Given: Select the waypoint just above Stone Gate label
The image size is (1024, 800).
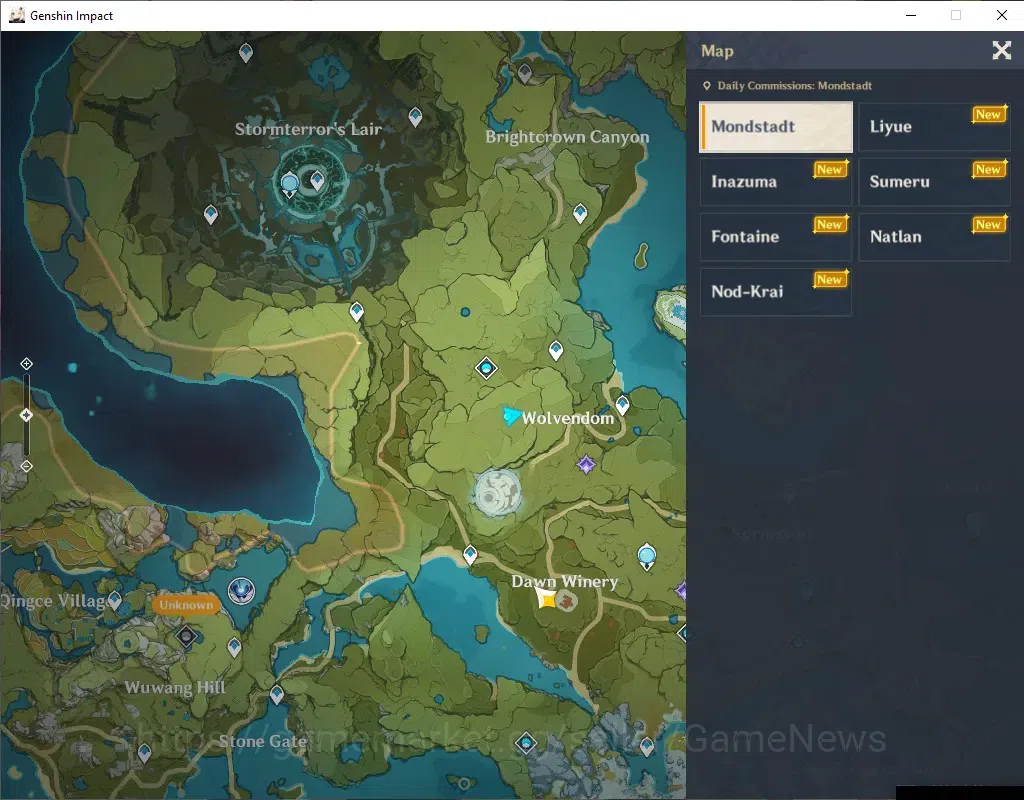Looking at the screenshot, I should coord(277,694).
